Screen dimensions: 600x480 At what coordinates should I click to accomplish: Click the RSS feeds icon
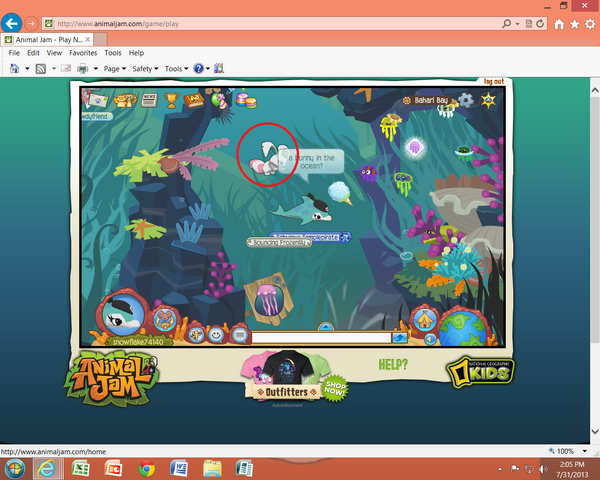[41, 69]
